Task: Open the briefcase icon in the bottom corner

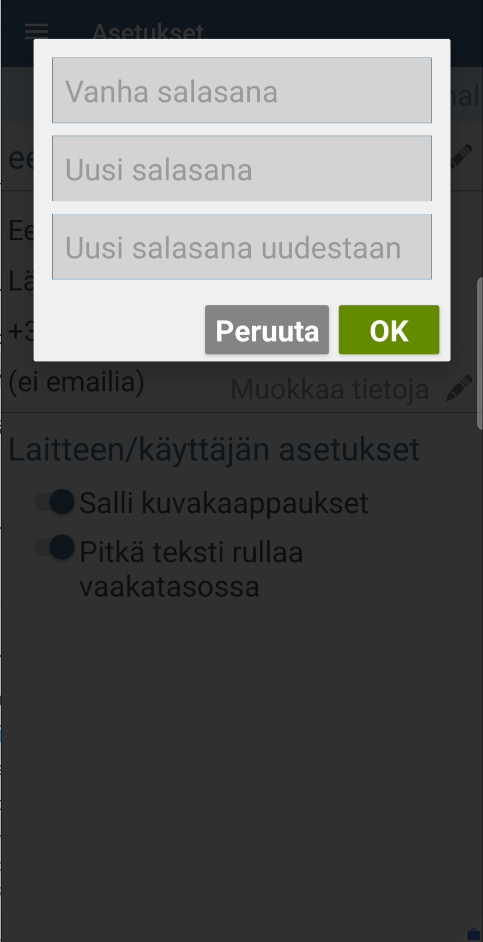Action: click(473, 934)
